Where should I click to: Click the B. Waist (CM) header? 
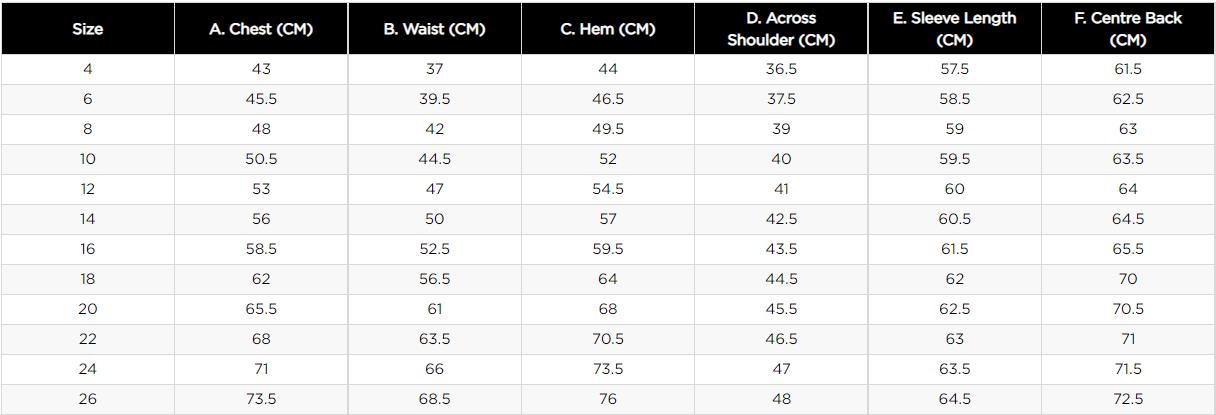[x=434, y=29]
